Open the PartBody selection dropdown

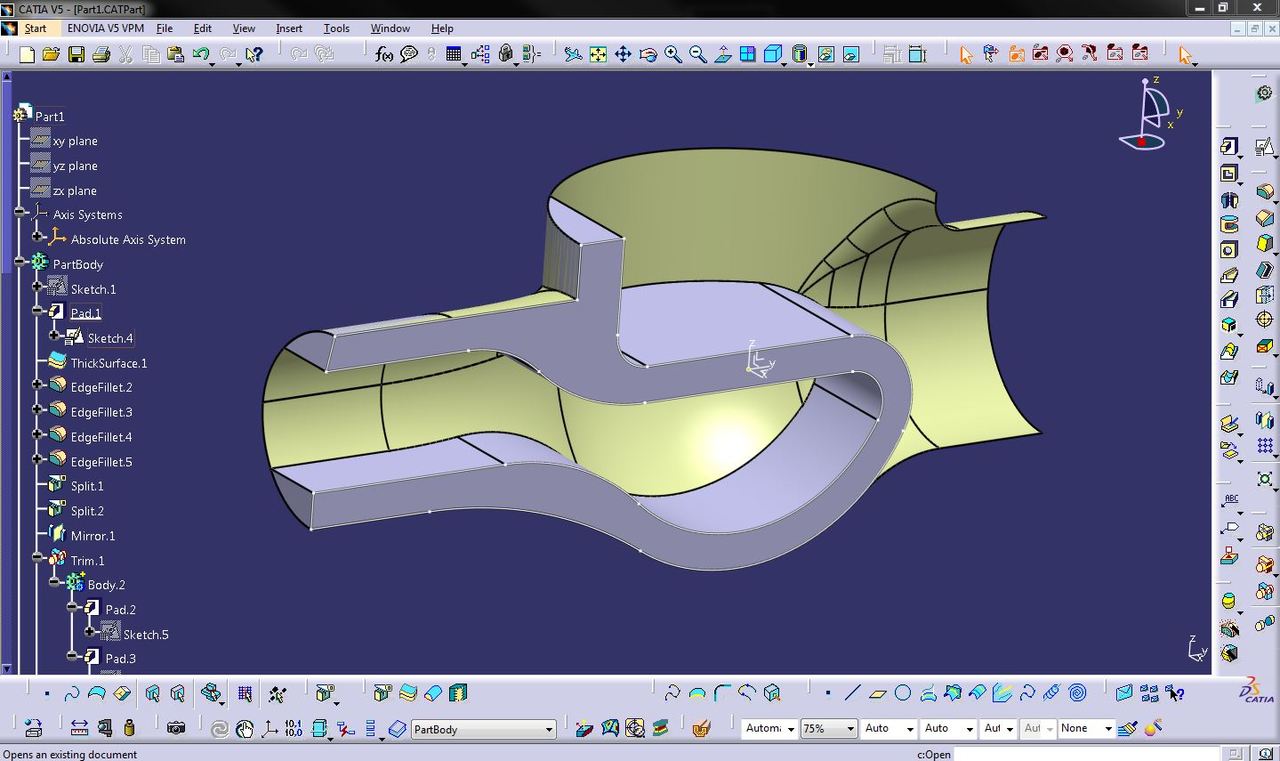[549, 729]
